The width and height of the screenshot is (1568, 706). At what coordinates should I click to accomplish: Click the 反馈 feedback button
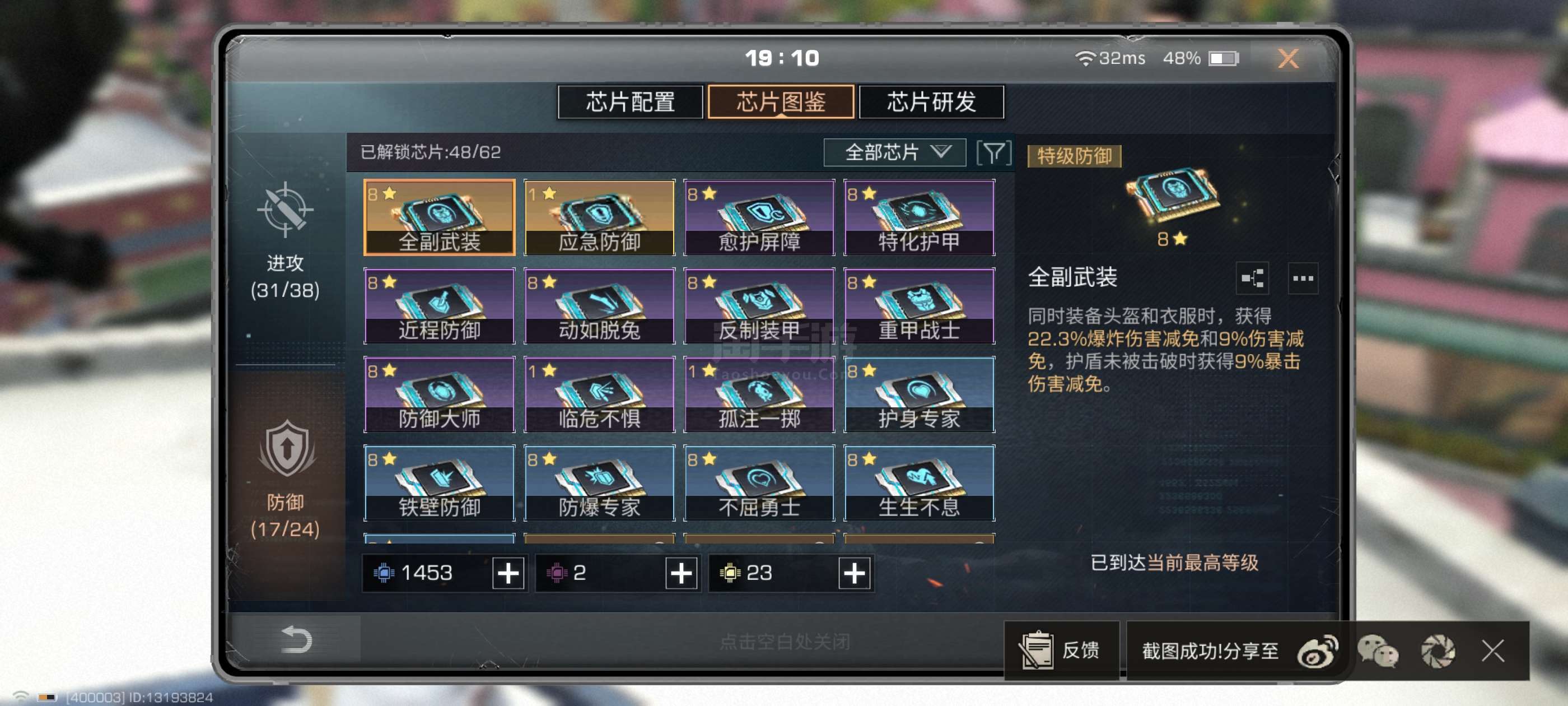(x=1061, y=651)
